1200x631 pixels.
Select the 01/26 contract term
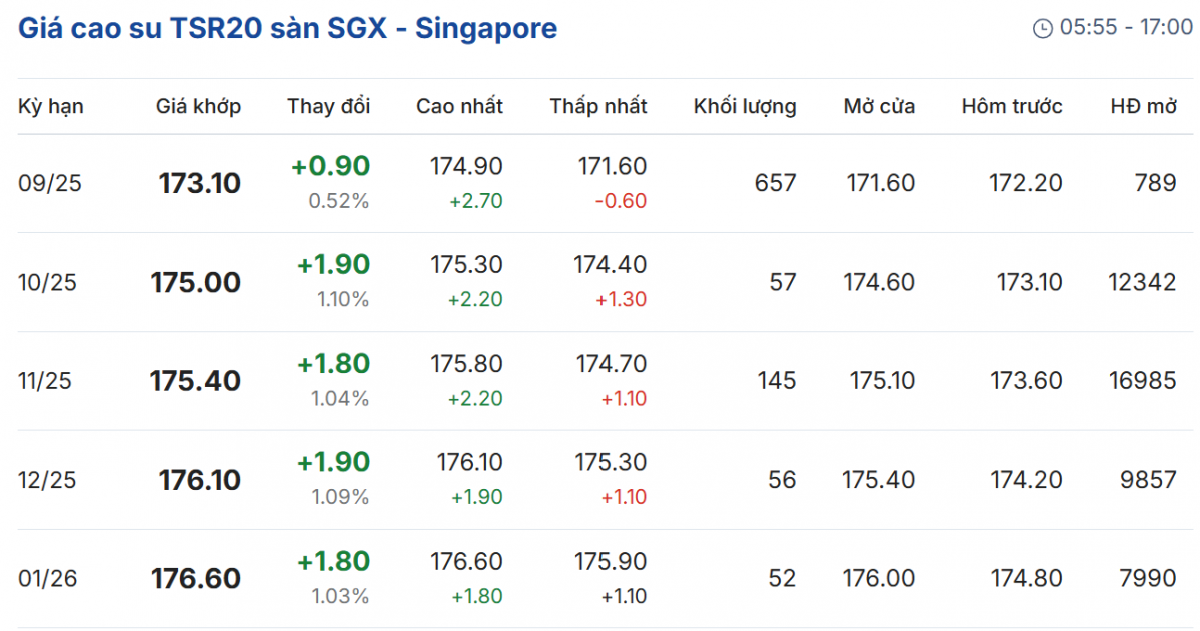(46, 579)
